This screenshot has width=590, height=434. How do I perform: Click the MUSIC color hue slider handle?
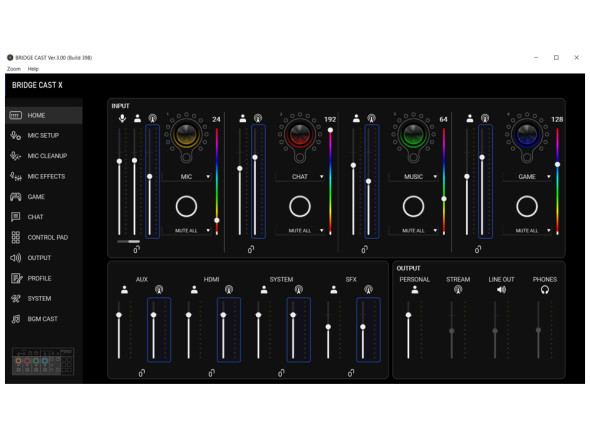pyautogui.click(x=444, y=199)
